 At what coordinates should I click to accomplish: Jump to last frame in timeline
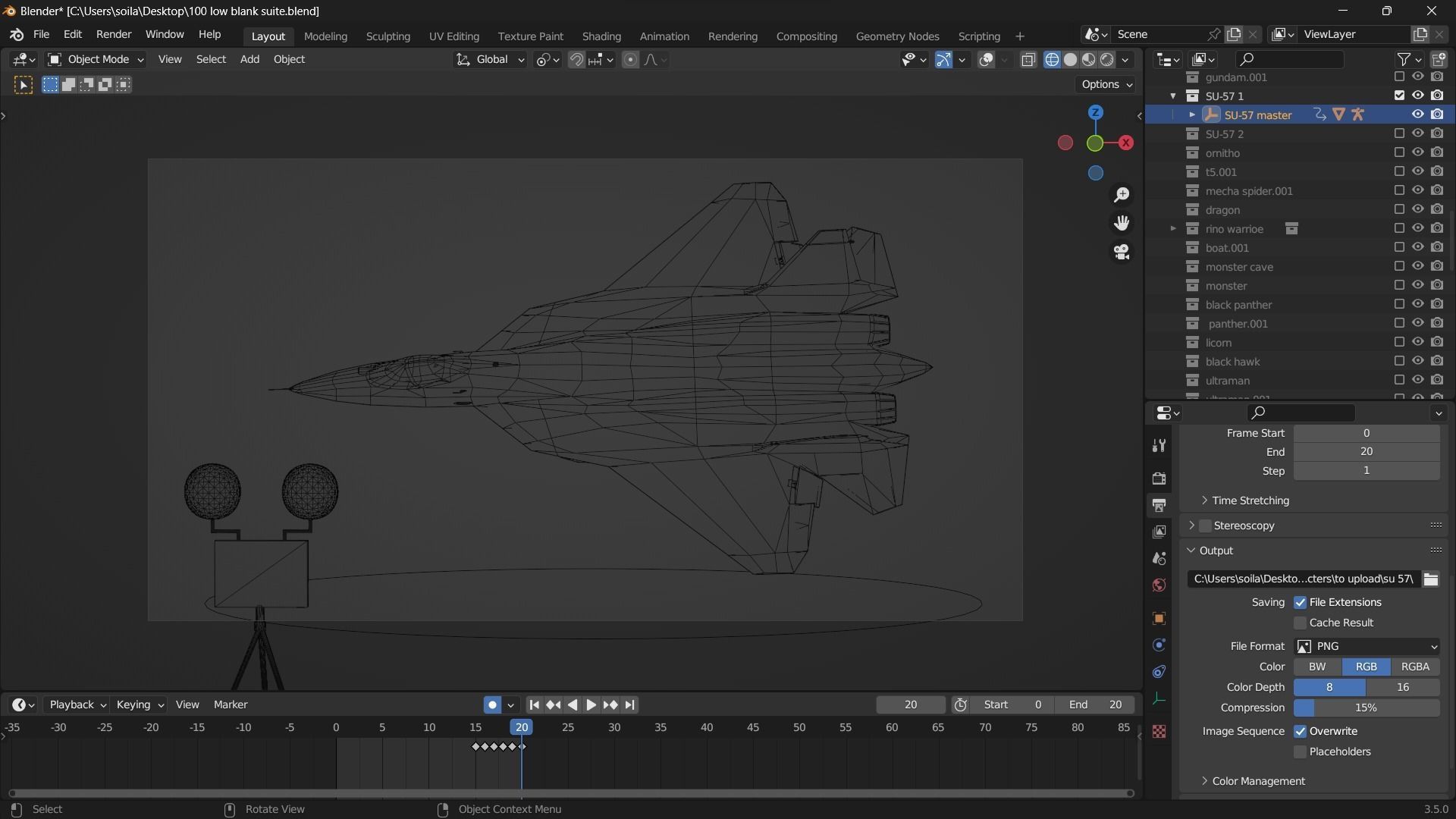(630, 705)
